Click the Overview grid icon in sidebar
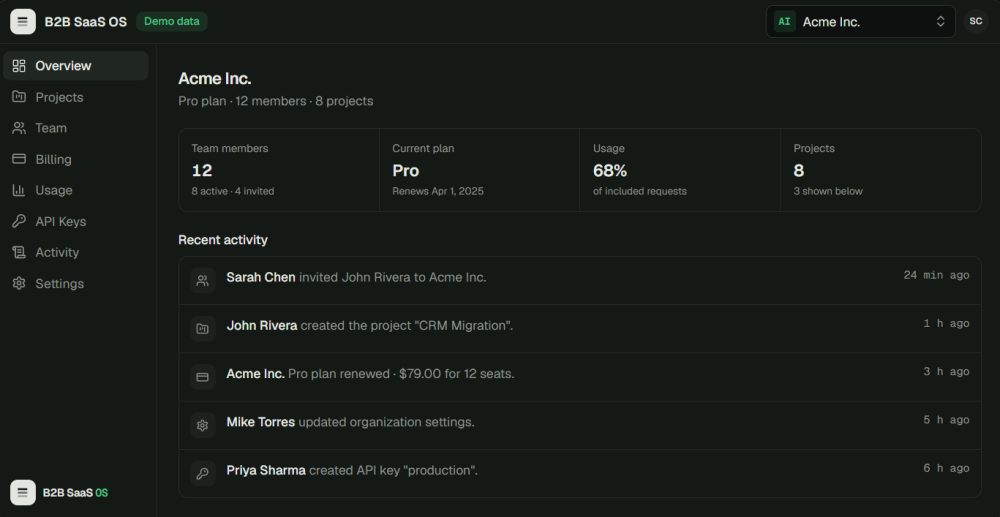The image size is (1000, 517). (x=19, y=66)
